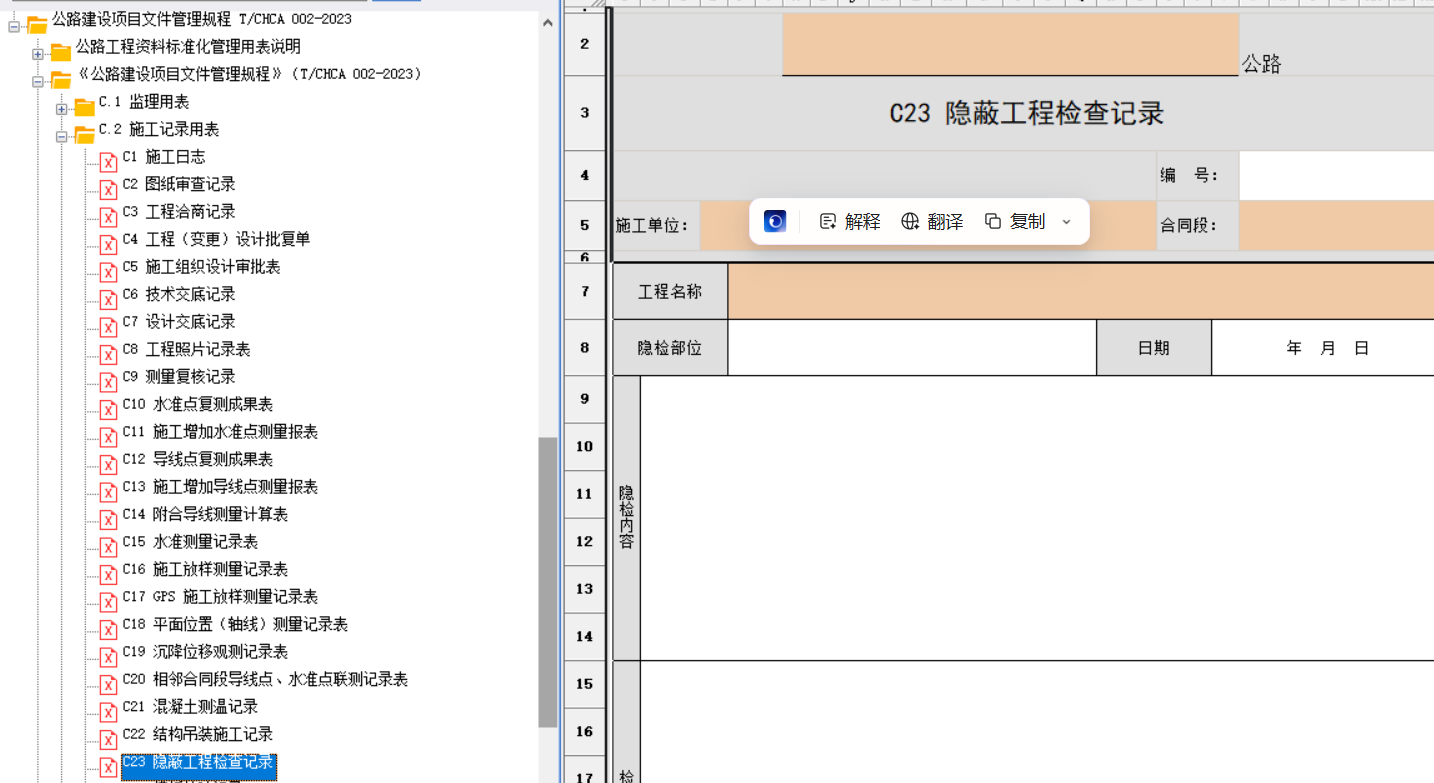Expand the 公路工程资料标准化管理用表说明 node

38,54
